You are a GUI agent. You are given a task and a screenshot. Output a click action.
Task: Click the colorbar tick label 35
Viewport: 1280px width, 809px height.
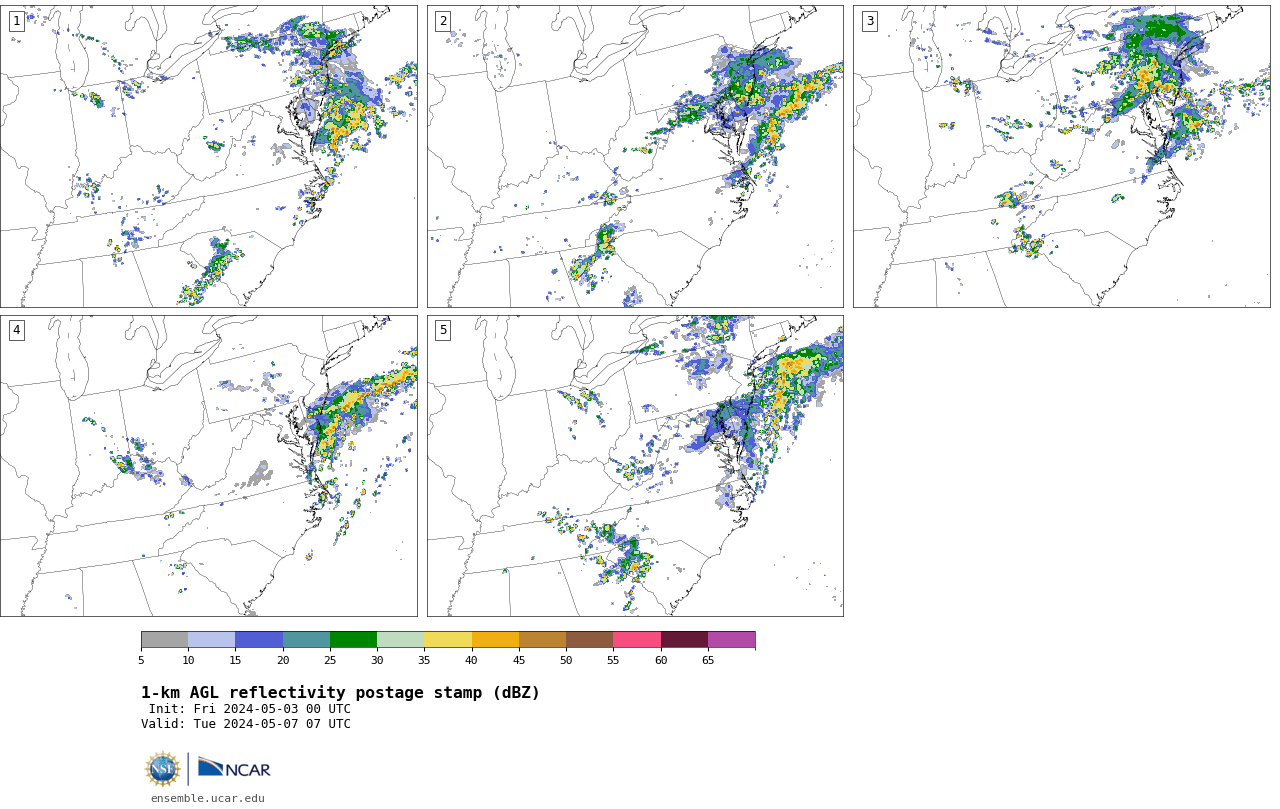click(x=424, y=660)
